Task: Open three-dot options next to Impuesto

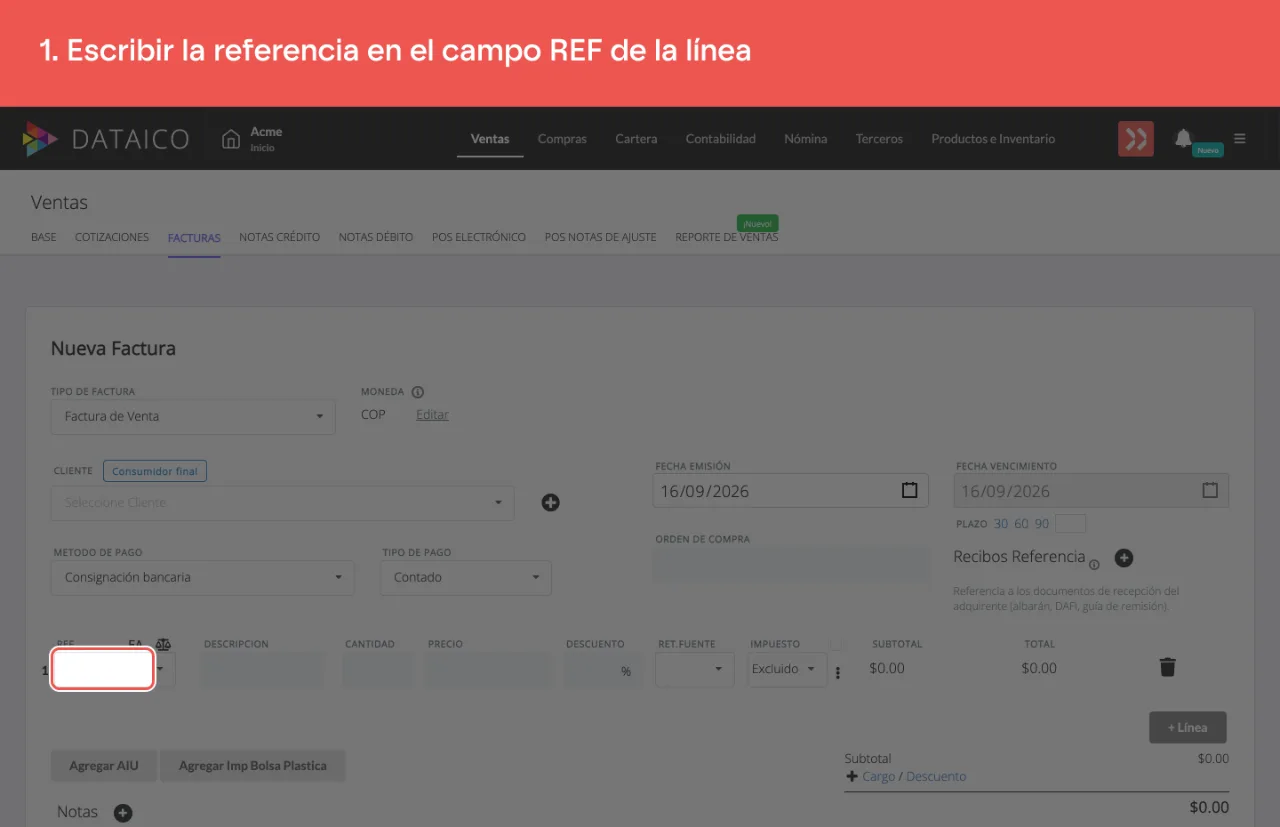Action: [838, 673]
